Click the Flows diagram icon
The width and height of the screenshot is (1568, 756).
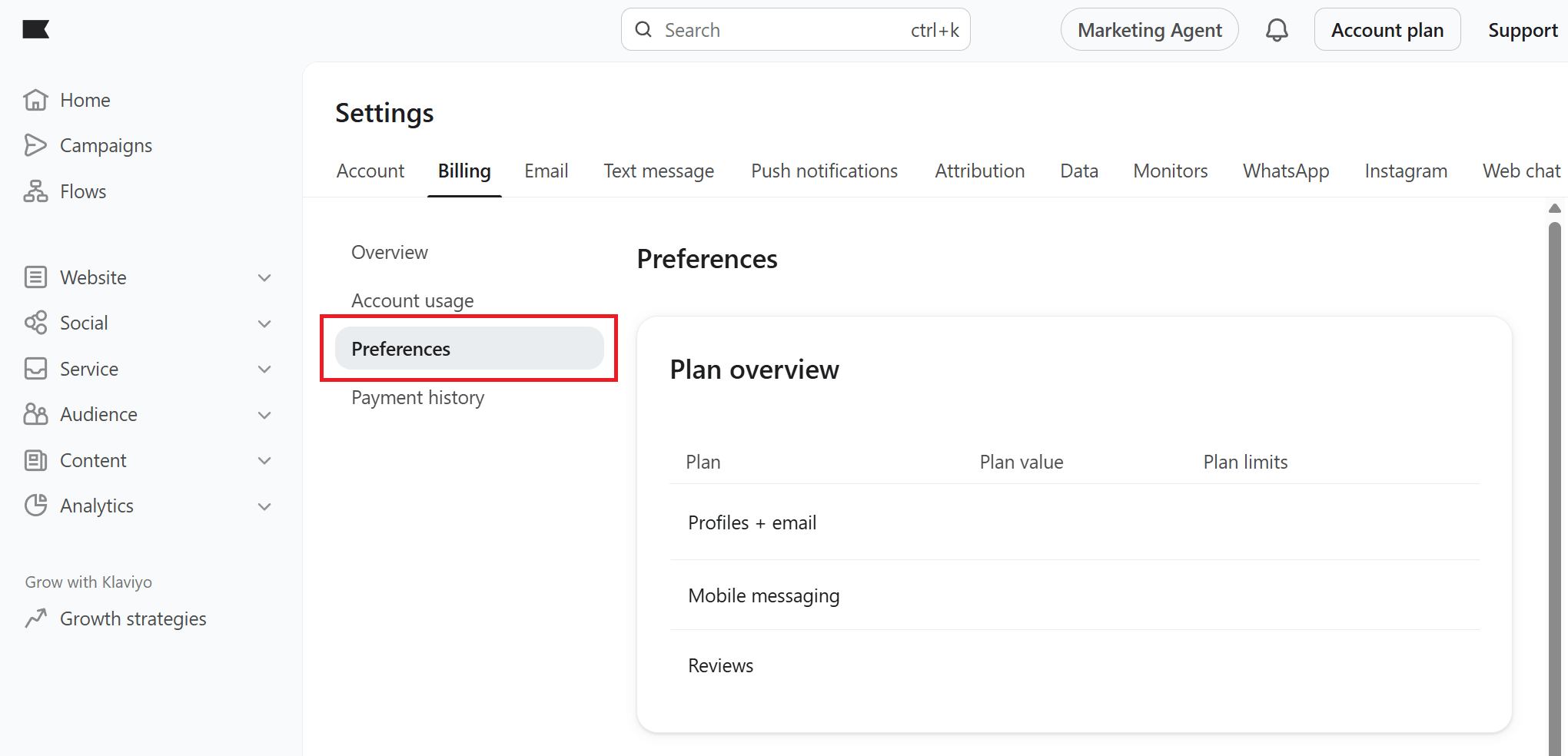[x=35, y=191]
